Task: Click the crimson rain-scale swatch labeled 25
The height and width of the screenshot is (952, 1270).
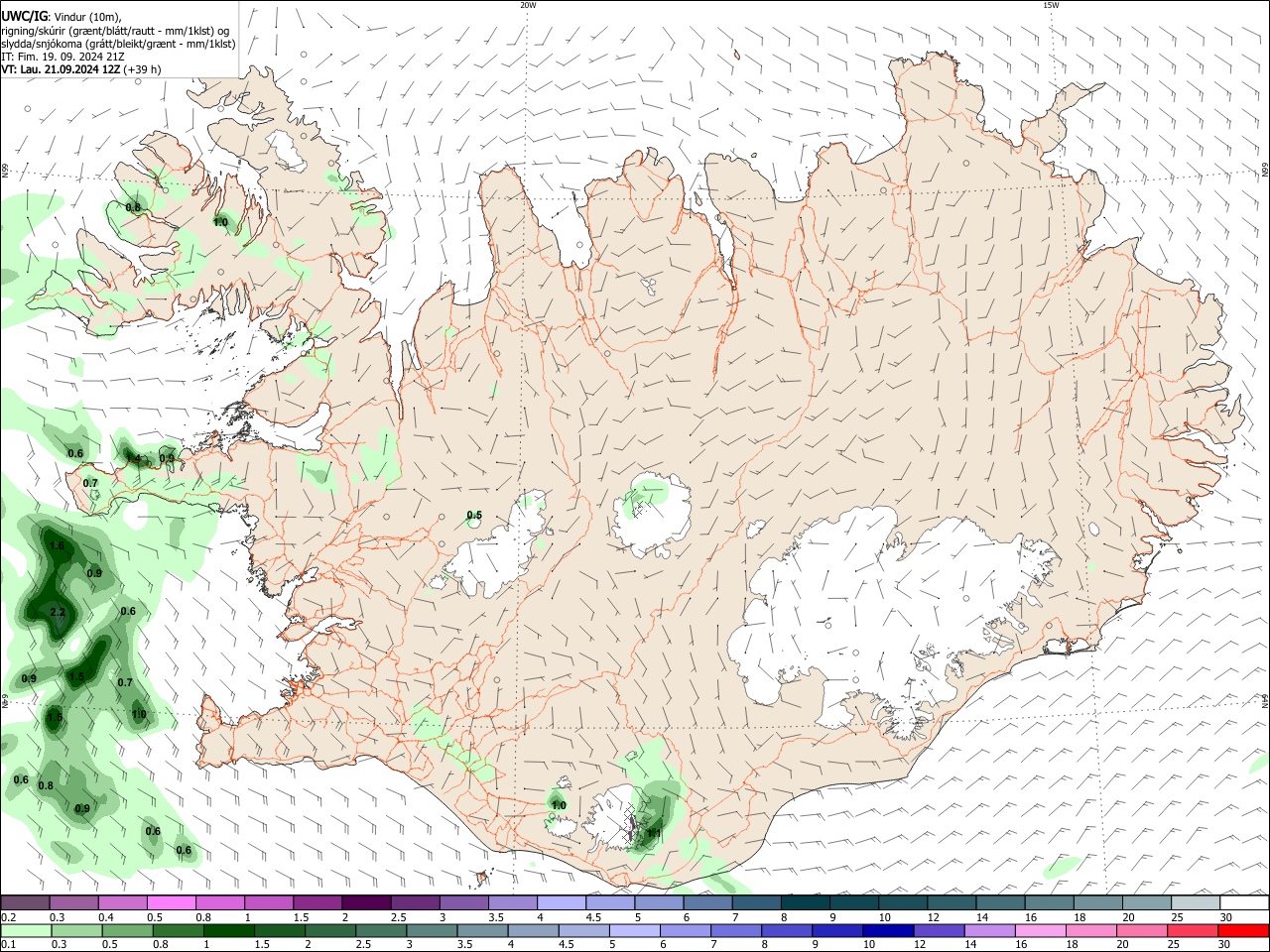Action: click(1193, 930)
